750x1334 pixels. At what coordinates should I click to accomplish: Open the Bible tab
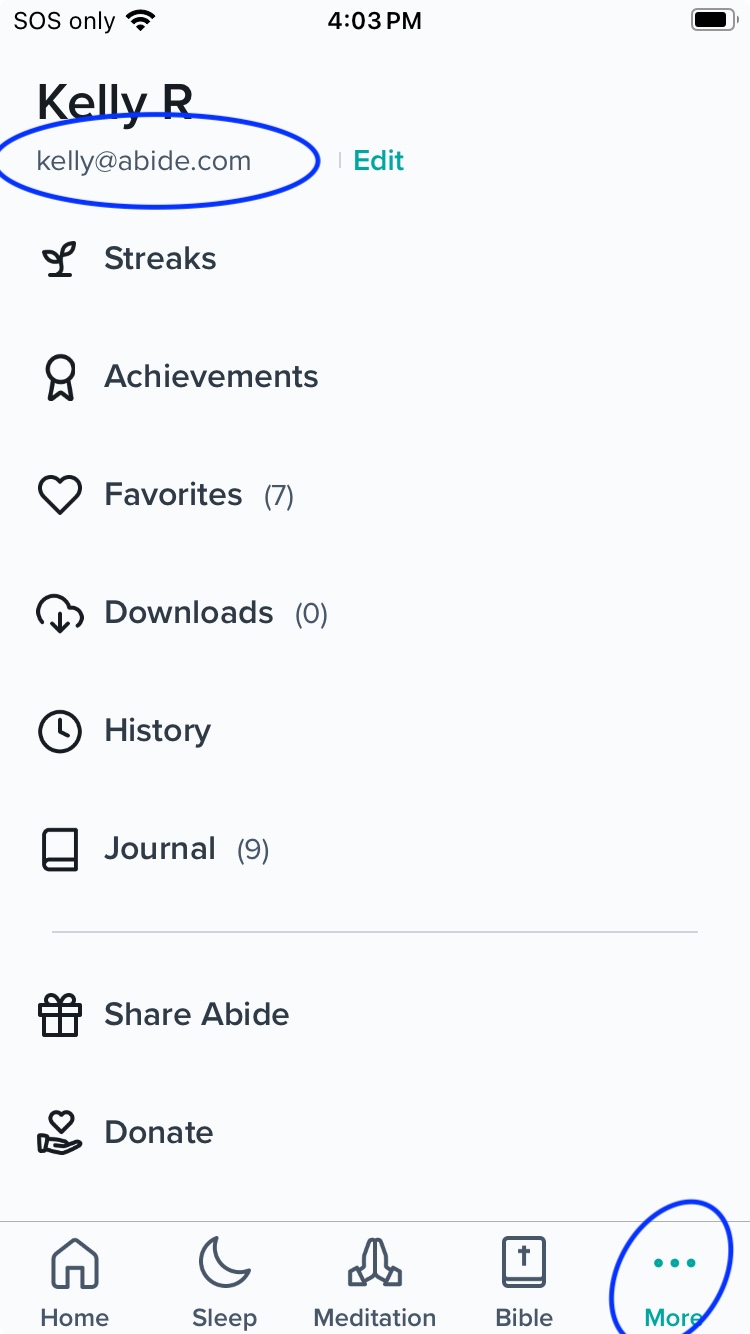point(524,1282)
